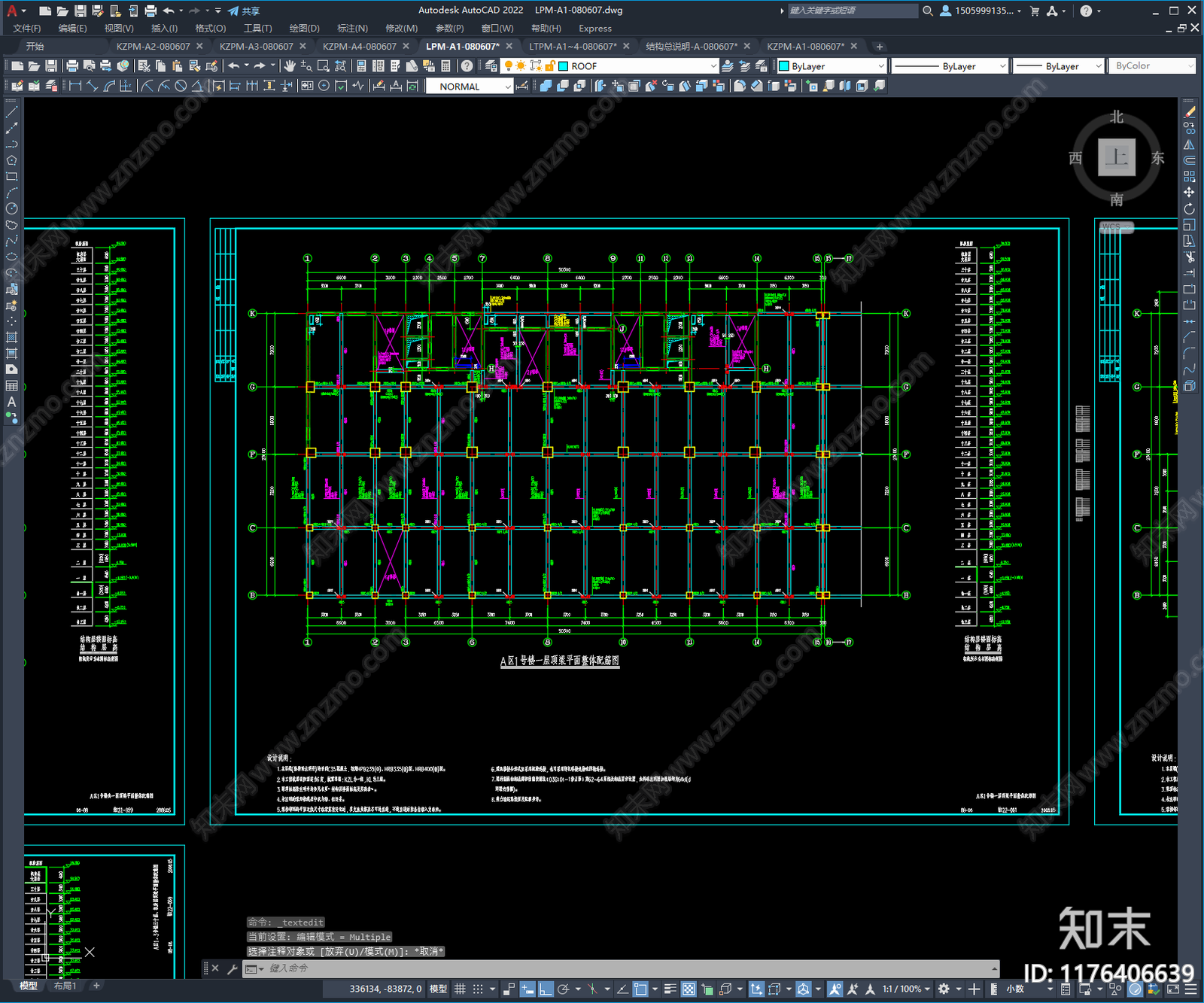The height and width of the screenshot is (1003, 1204).
Task: Open the ROOF layer dropdown
Action: 713,66
